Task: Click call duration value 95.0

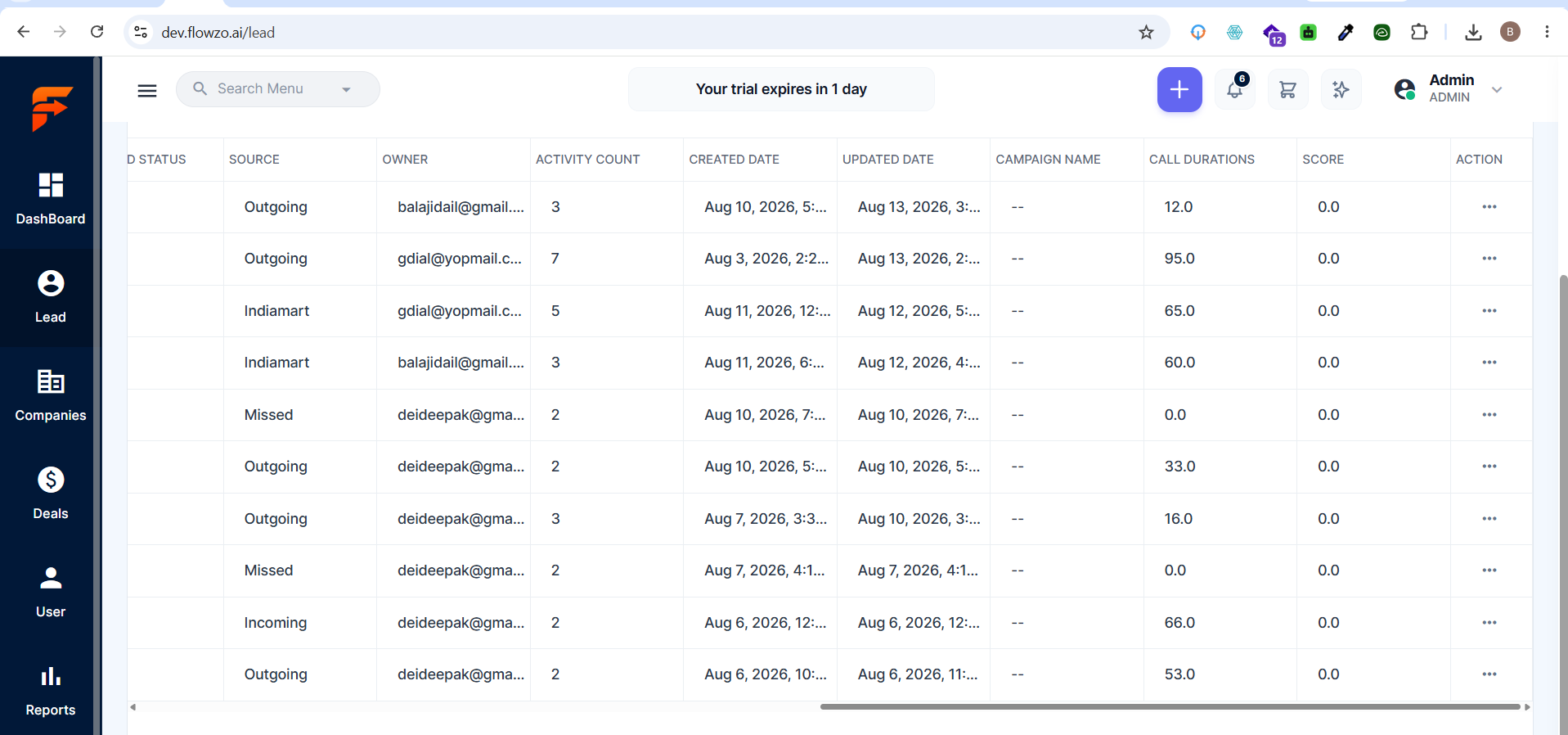Action: (1179, 259)
